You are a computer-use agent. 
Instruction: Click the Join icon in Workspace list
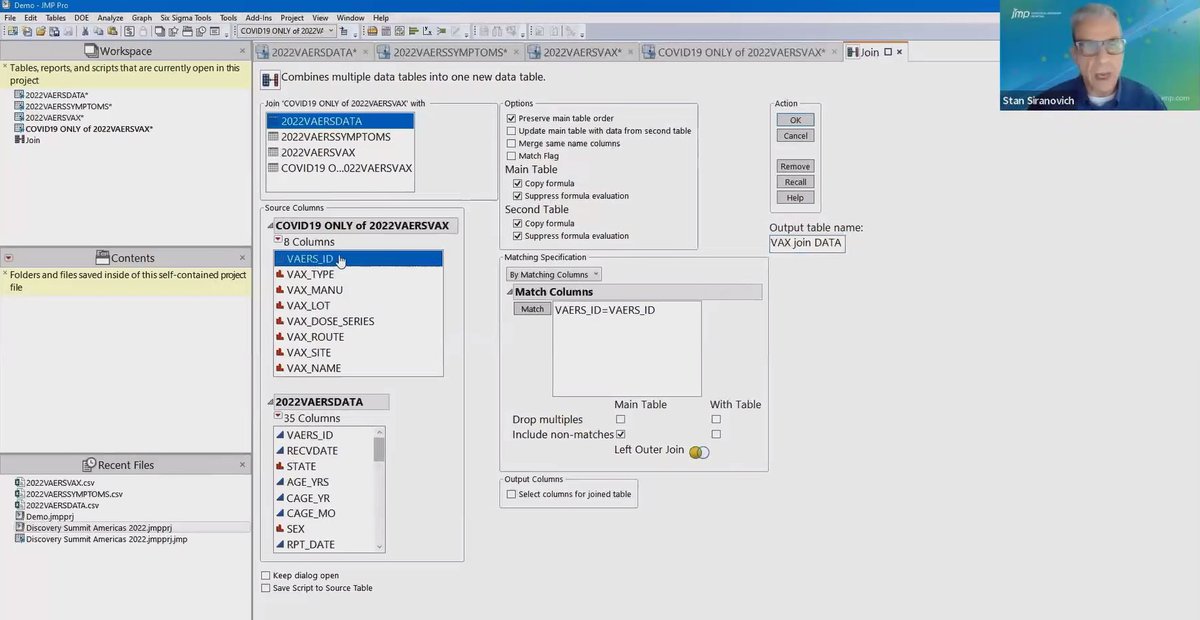click(x=19, y=140)
